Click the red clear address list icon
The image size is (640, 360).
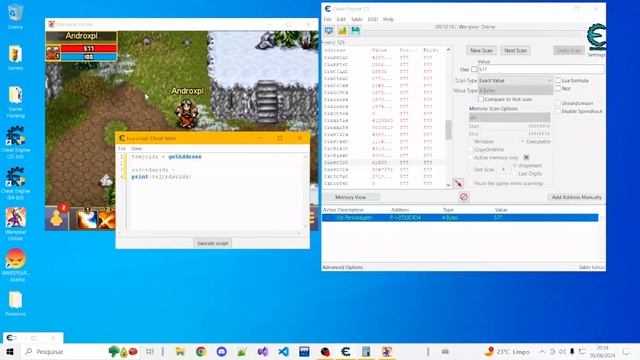pos(463,197)
